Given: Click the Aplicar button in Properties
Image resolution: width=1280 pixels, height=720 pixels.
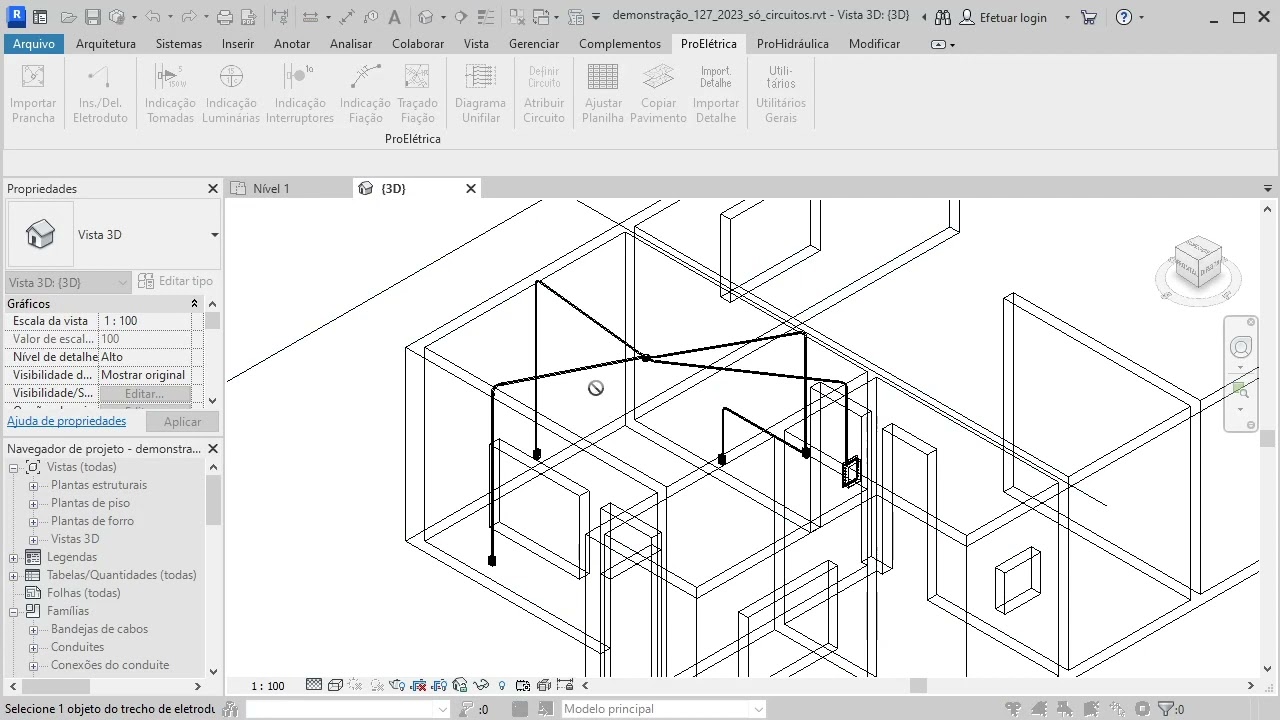Looking at the screenshot, I should tap(182, 422).
